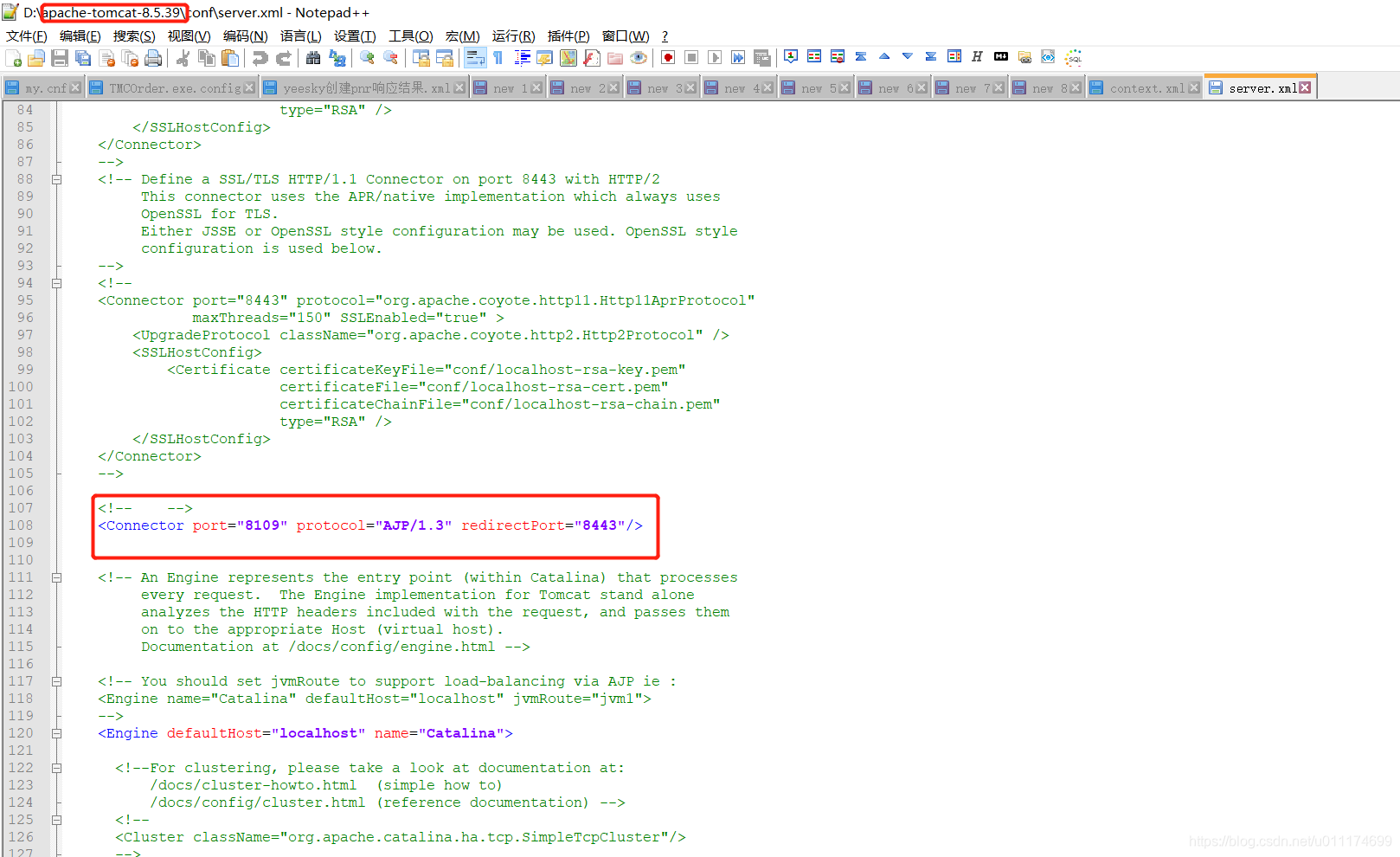
Task: Save all open files
Action: point(83,58)
